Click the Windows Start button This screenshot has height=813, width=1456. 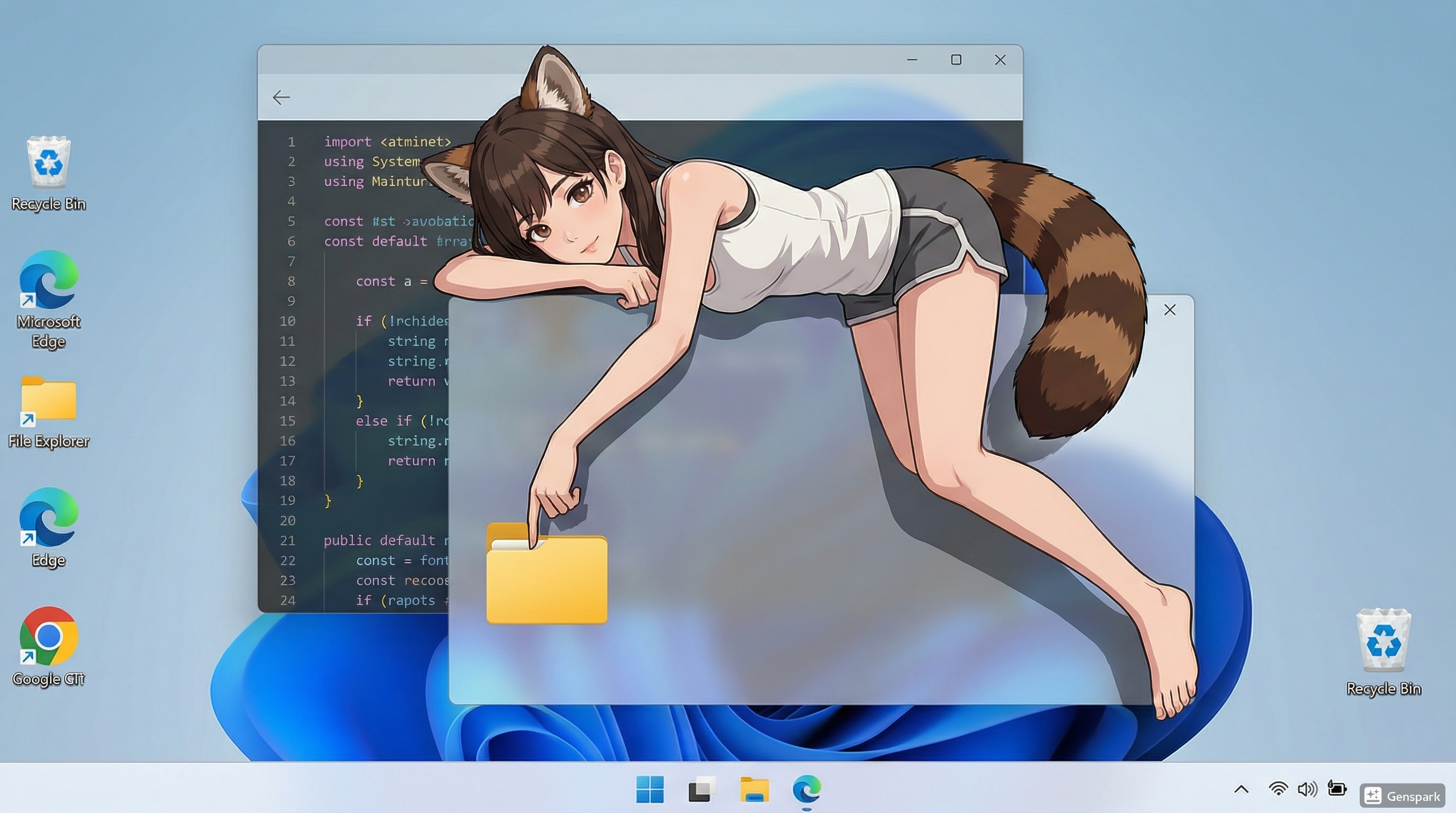click(x=650, y=789)
